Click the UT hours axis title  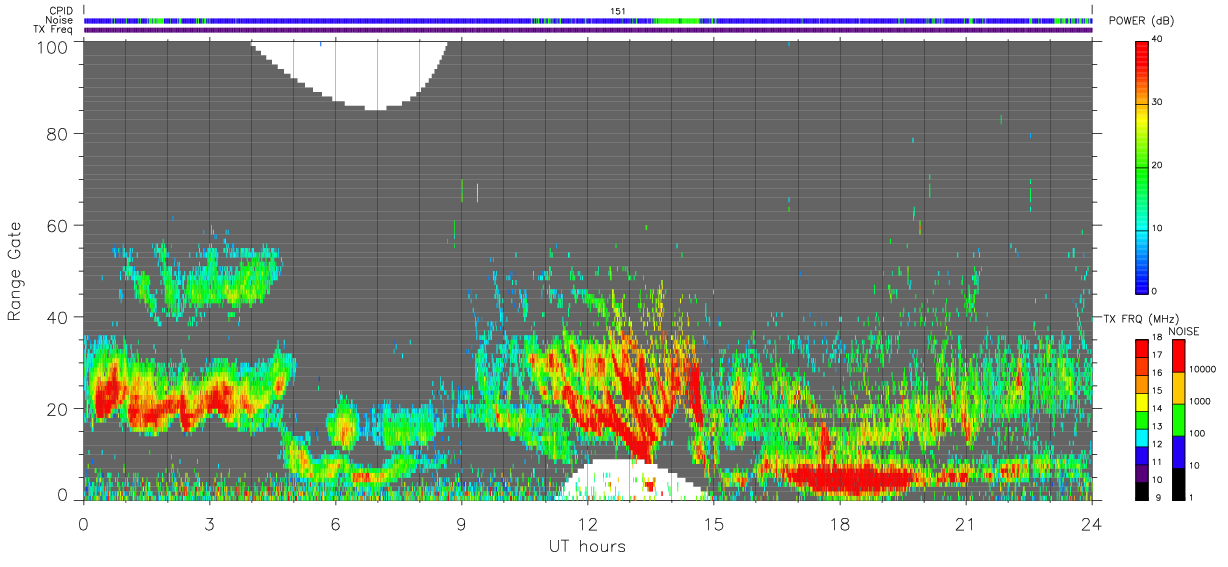(x=586, y=546)
